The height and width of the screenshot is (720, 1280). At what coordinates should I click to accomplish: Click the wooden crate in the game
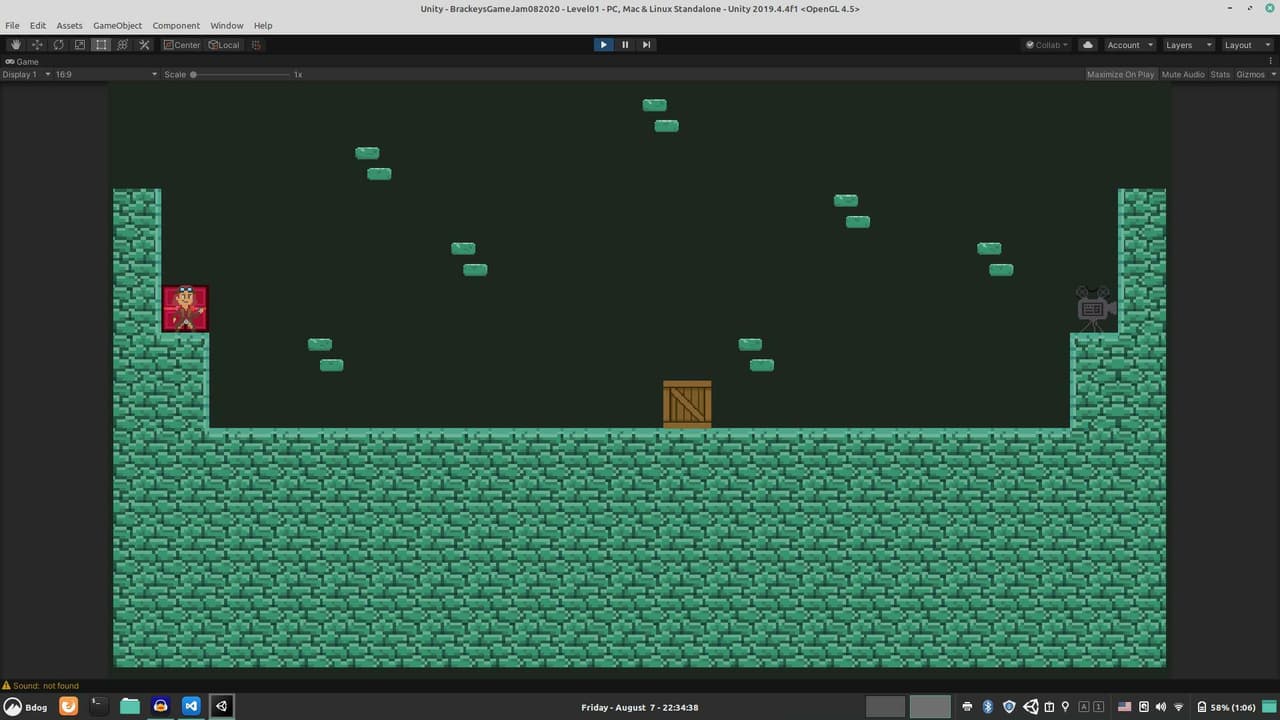(687, 404)
